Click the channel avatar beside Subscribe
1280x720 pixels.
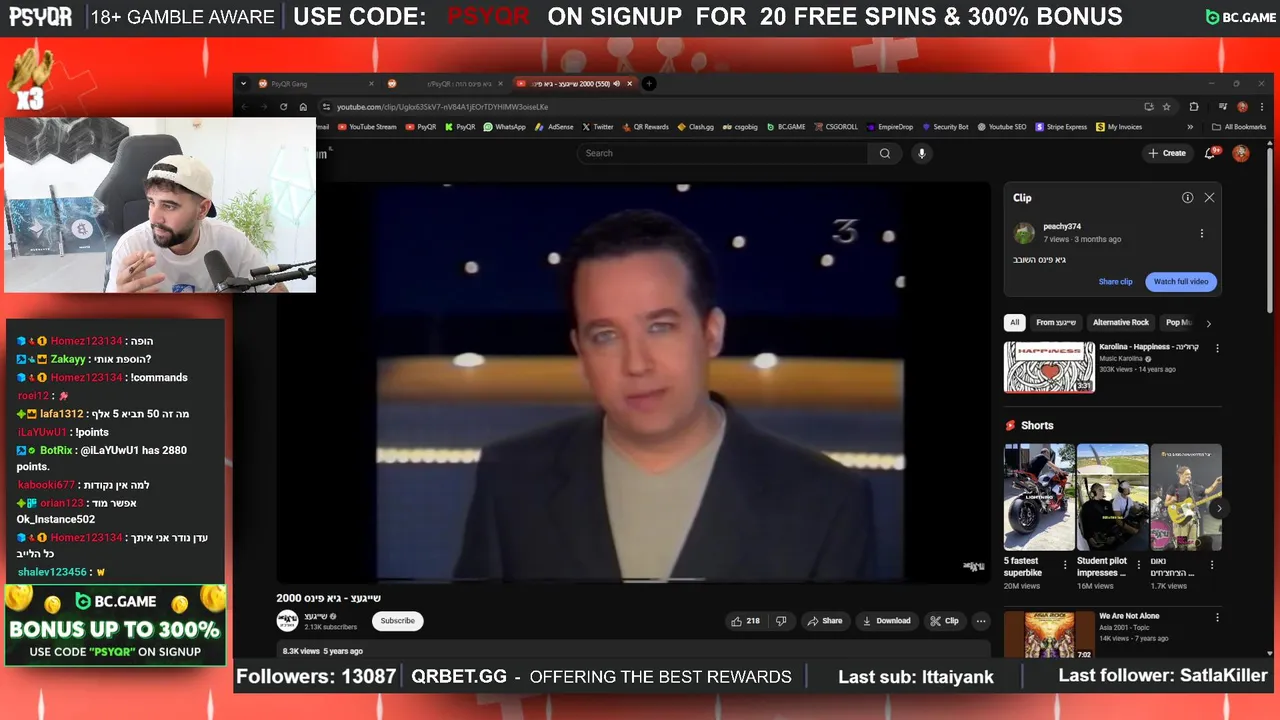coord(287,621)
